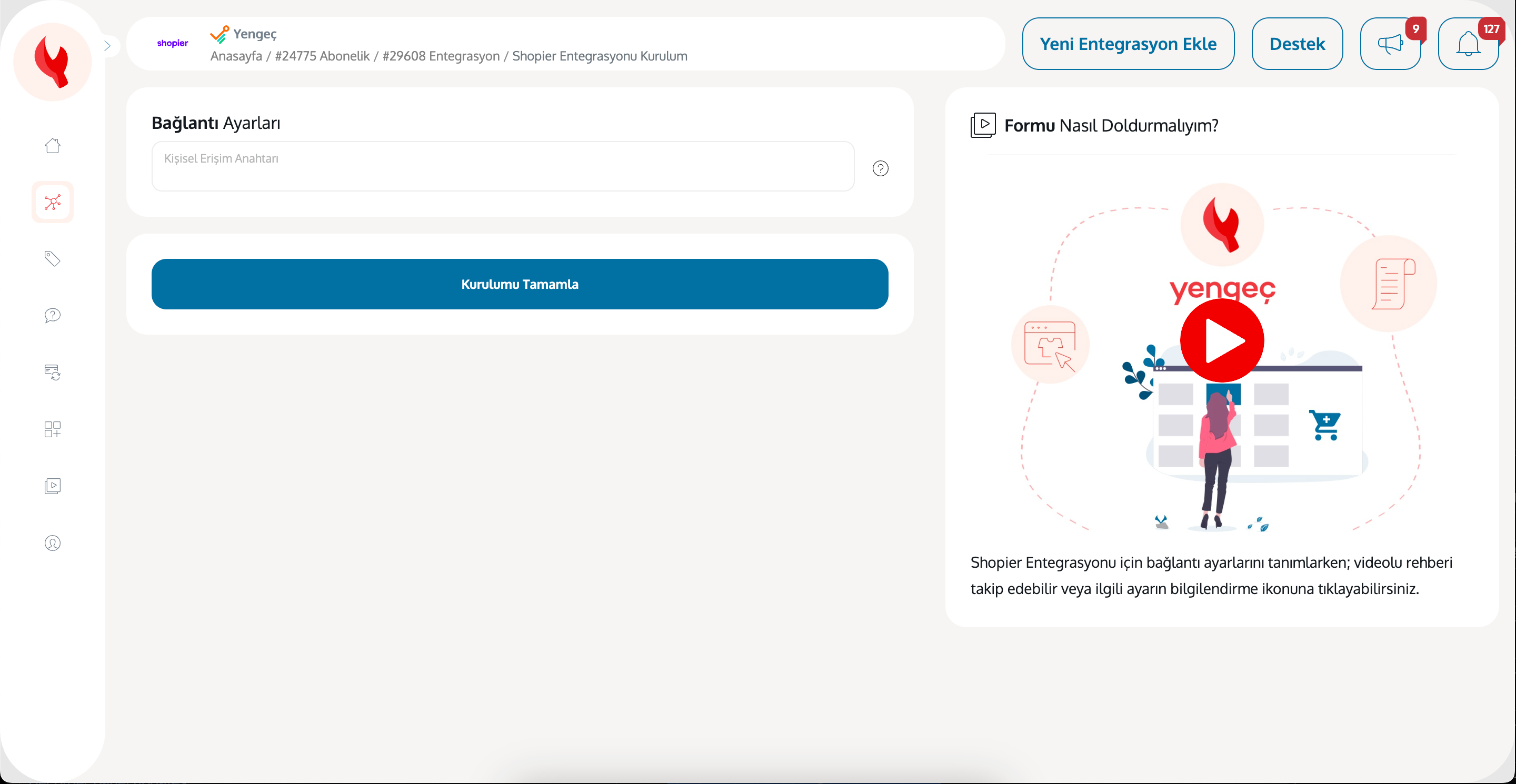
Task: Expand the sidebar with the chevron arrow
Action: 107,46
